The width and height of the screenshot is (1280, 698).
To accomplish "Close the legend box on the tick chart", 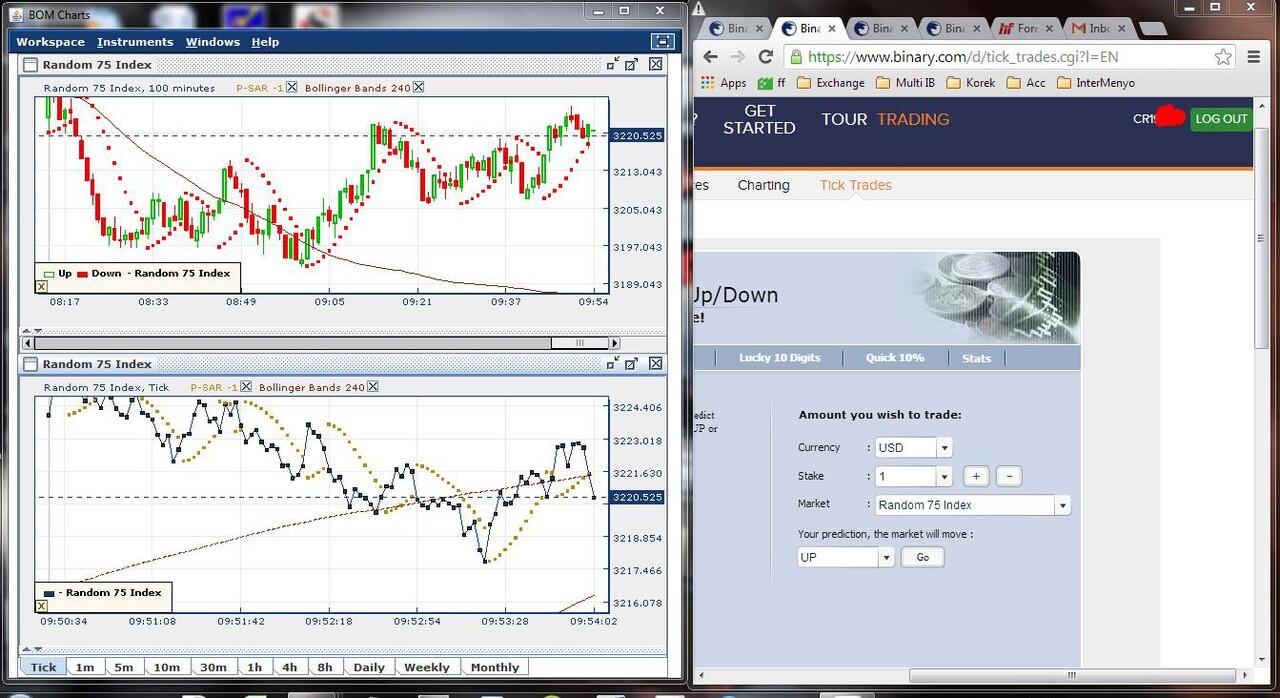I will pyautogui.click(x=41, y=606).
